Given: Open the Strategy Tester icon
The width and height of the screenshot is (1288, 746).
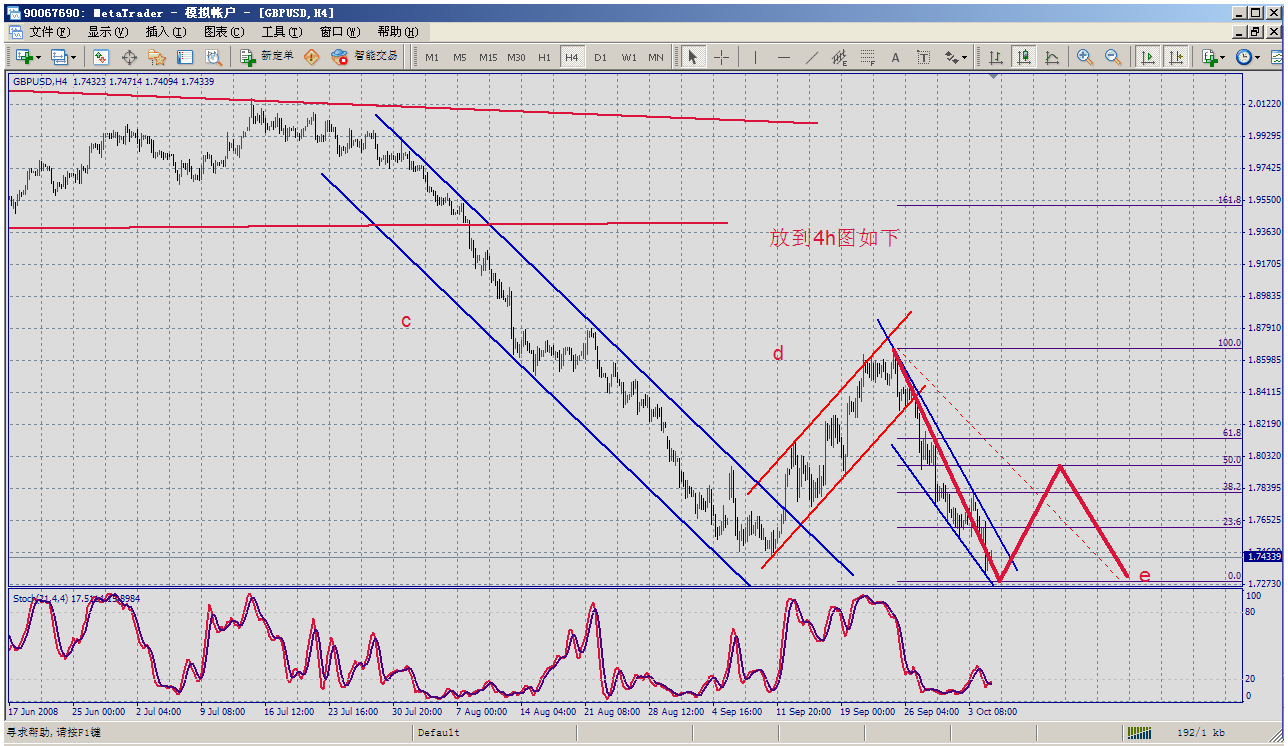Looking at the screenshot, I should coord(212,57).
